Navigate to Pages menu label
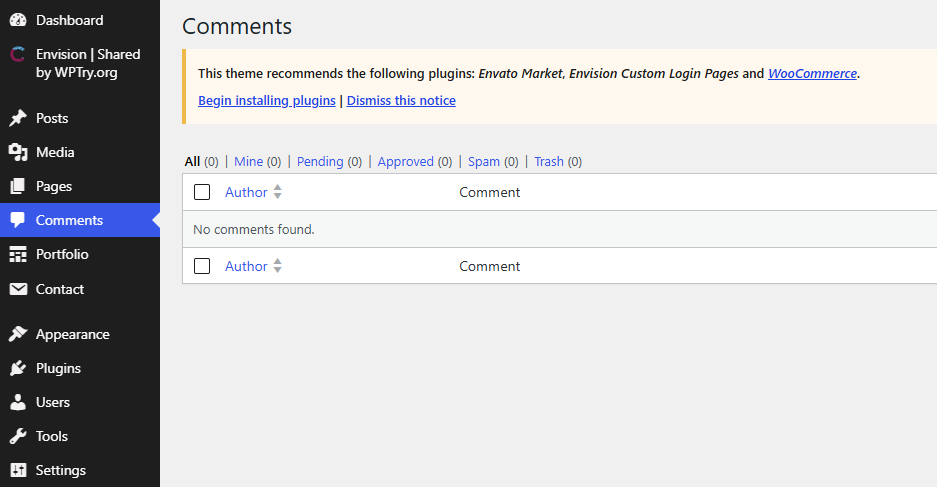This screenshot has height=487, width=937. coord(54,186)
